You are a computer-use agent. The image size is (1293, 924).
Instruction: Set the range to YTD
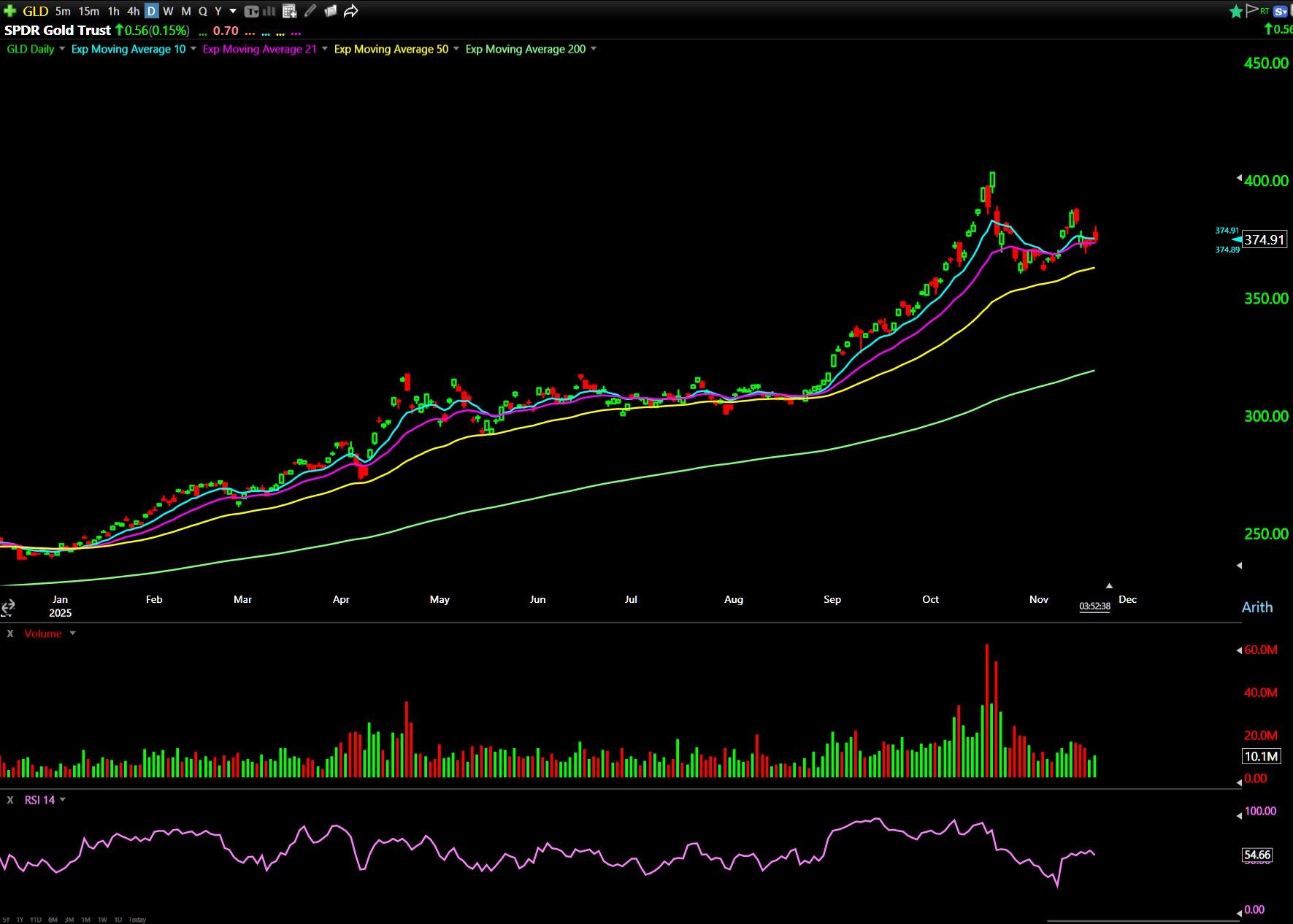[x=35, y=920]
